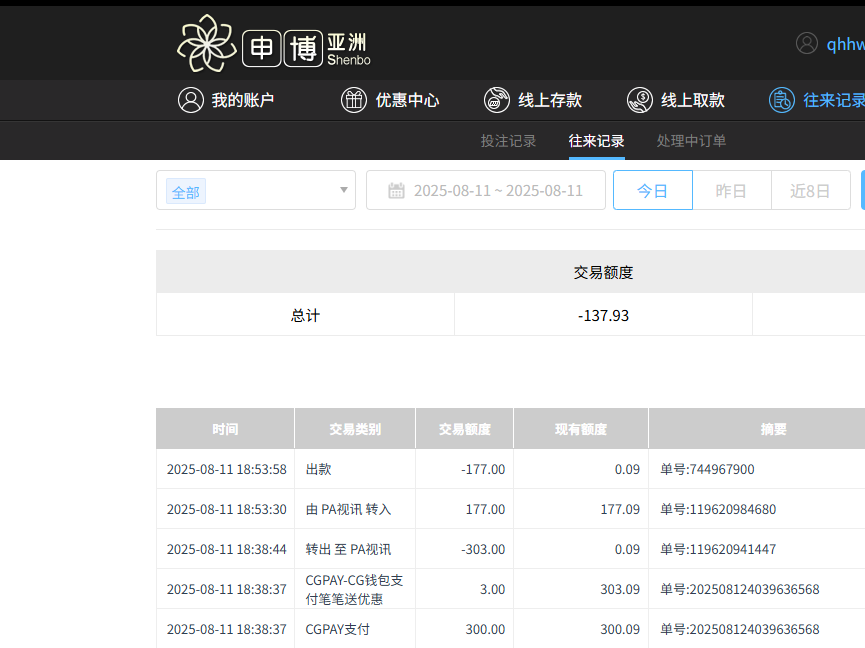Open 优惠中心 via the gift icon
This screenshot has width=865, height=648.
(354, 100)
